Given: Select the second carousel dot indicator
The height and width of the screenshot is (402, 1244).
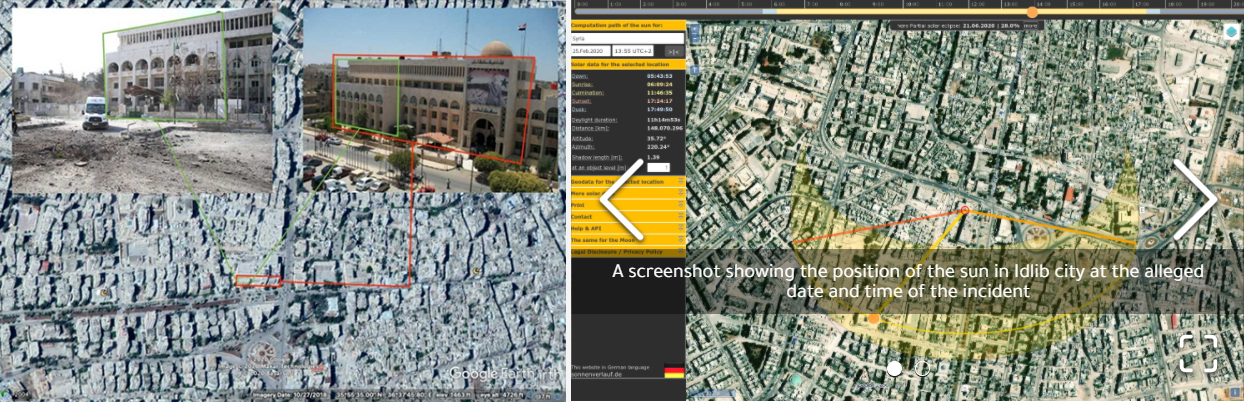Looking at the screenshot, I should click(922, 369).
